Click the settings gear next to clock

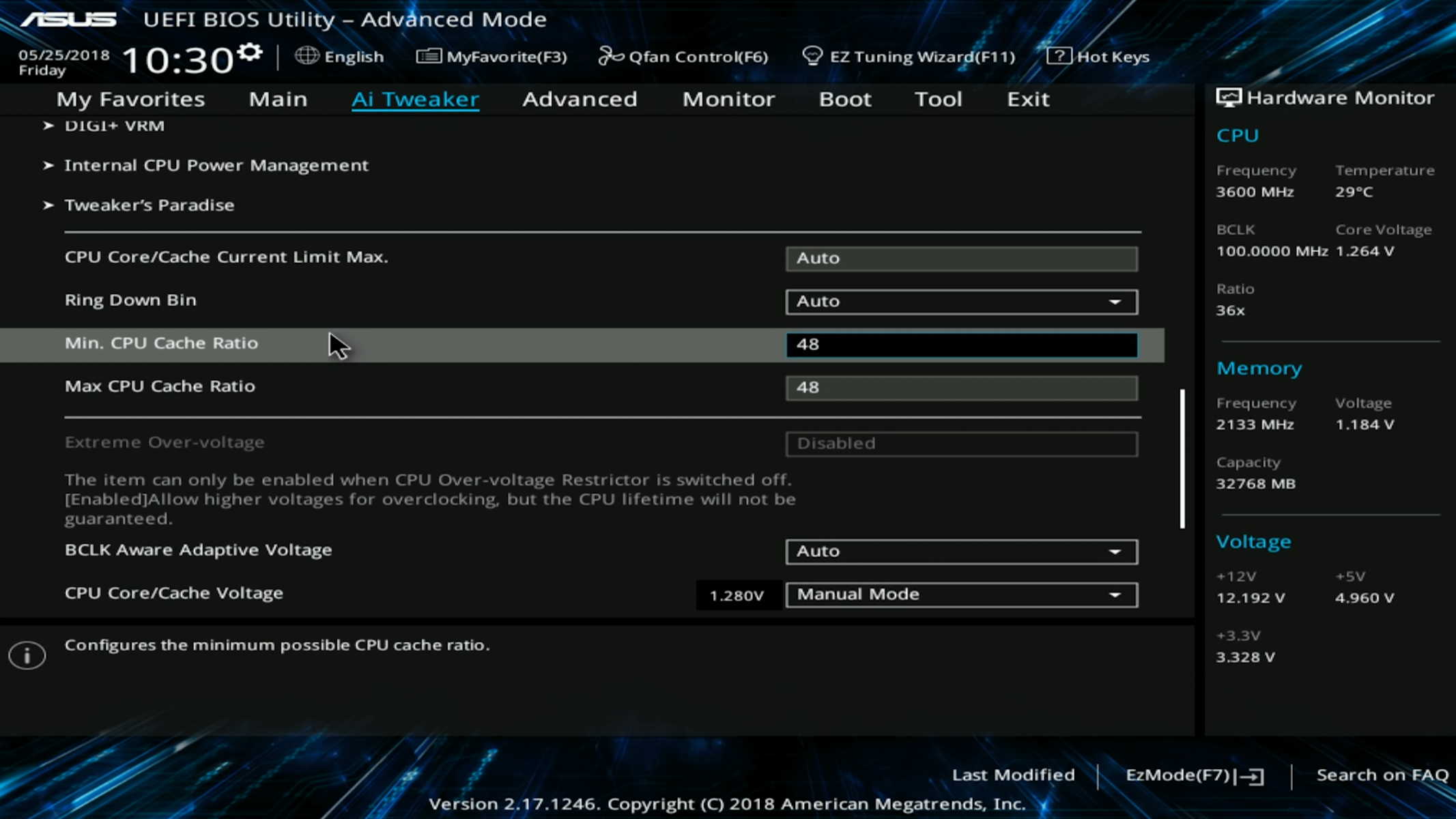coord(251,53)
